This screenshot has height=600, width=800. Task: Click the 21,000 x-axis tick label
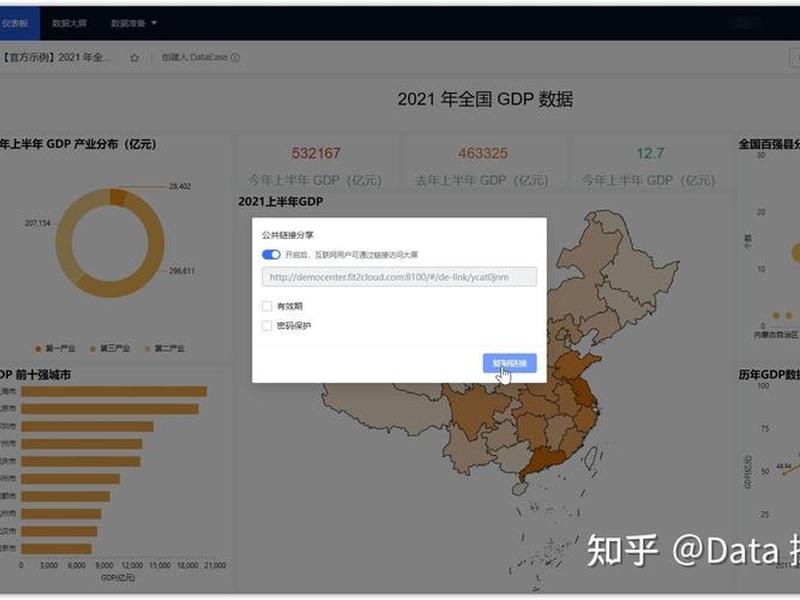(x=215, y=565)
